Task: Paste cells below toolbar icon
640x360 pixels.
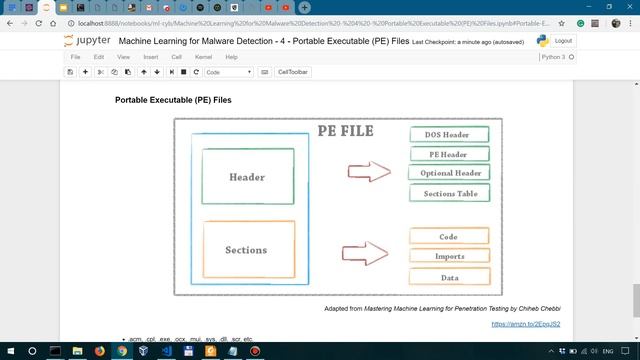Action: (x=128, y=72)
